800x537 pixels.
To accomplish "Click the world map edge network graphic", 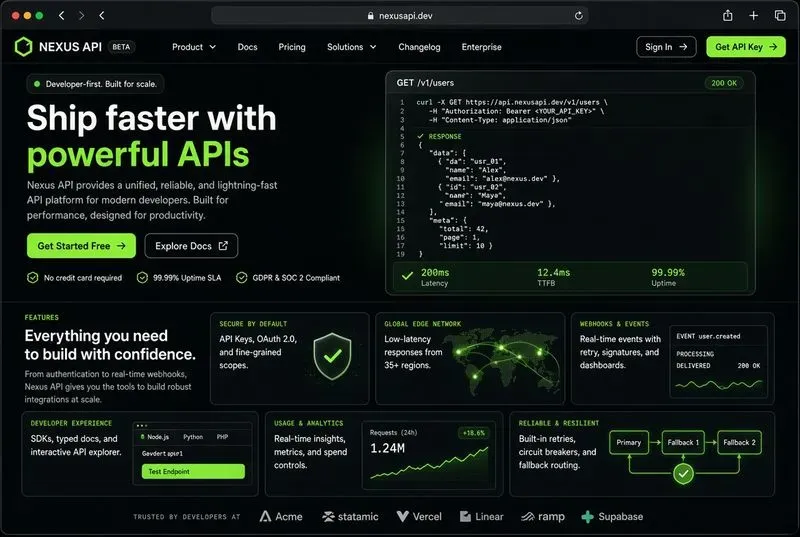I will [x=504, y=361].
